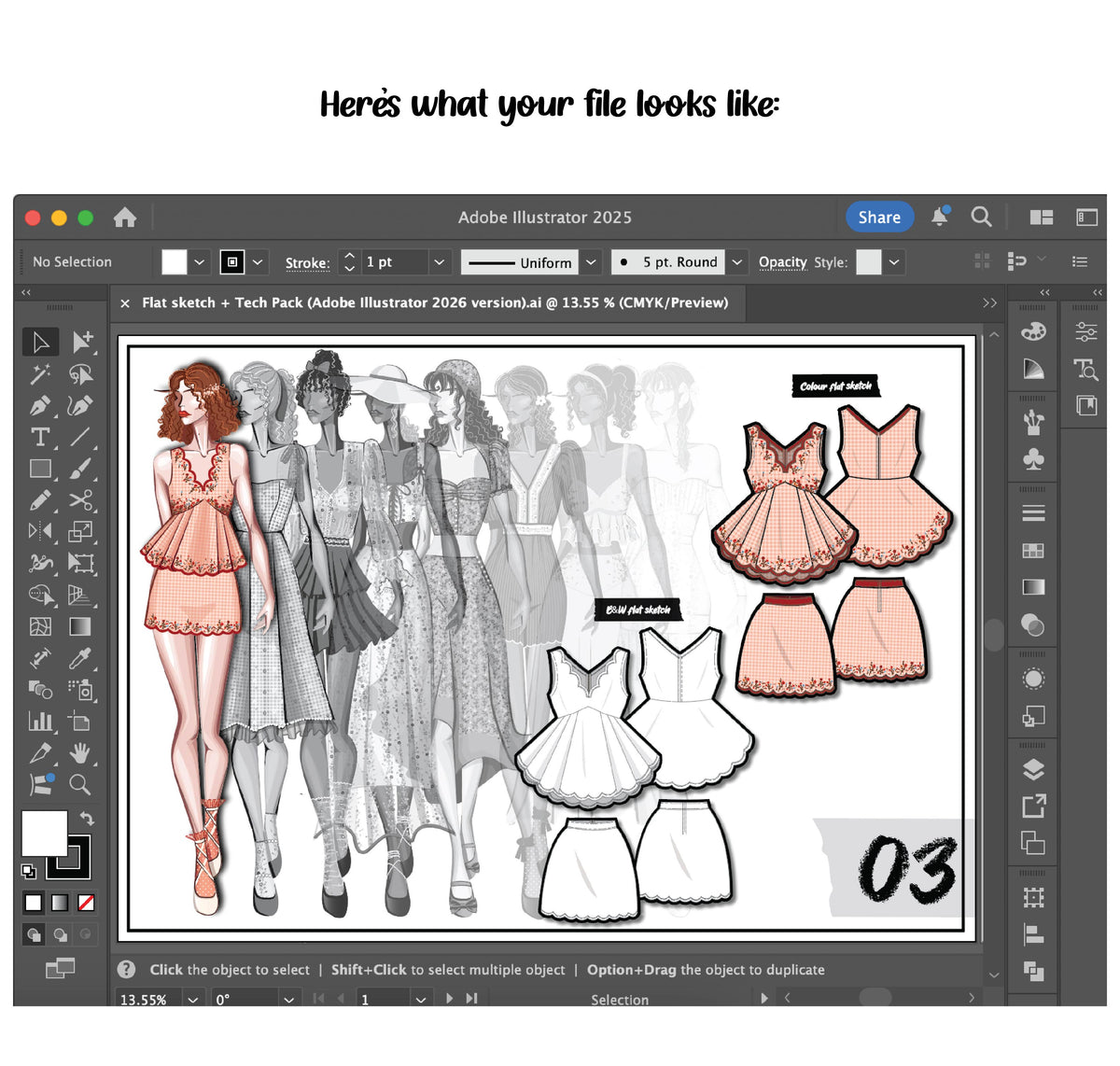
Task: Open the Properties sliders panel icon
Action: [1085, 331]
